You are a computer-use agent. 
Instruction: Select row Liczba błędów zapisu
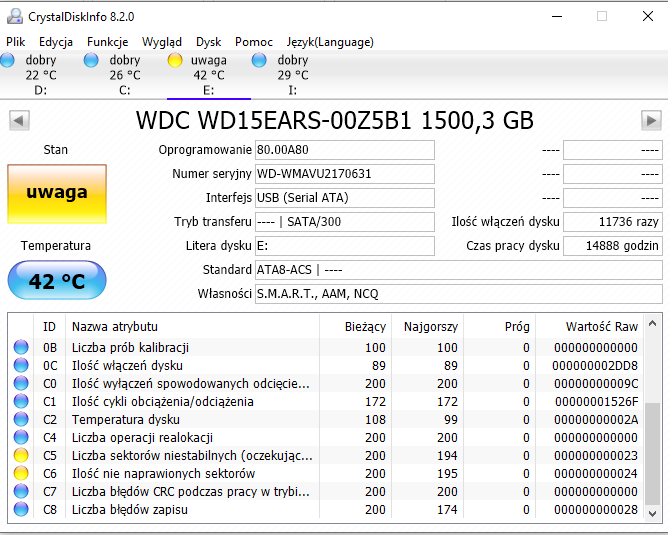coord(326,509)
